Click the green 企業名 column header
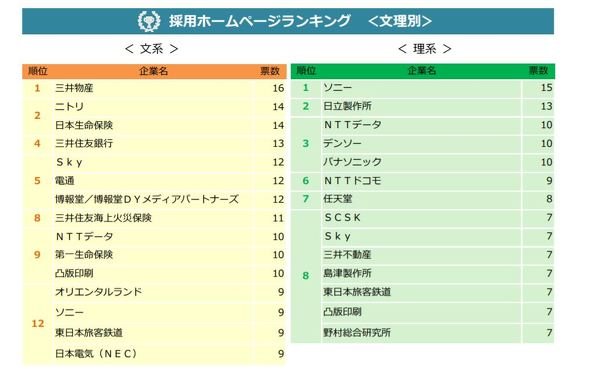590x375 pixels. point(422,70)
